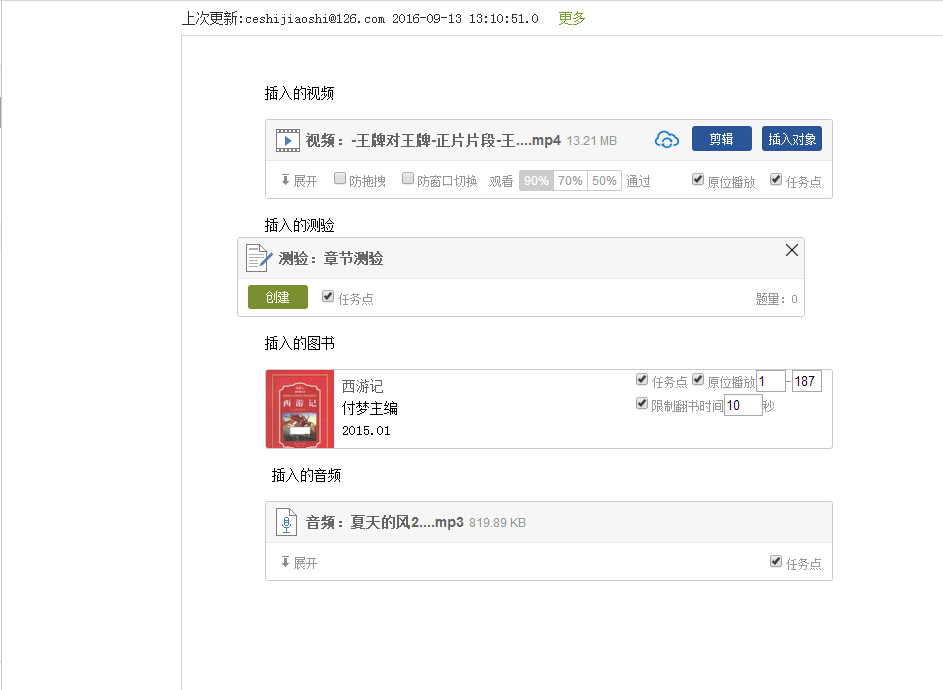Screen dimensions: 943x690
Task: Open the 更多 link
Action: [x=571, y=19]
